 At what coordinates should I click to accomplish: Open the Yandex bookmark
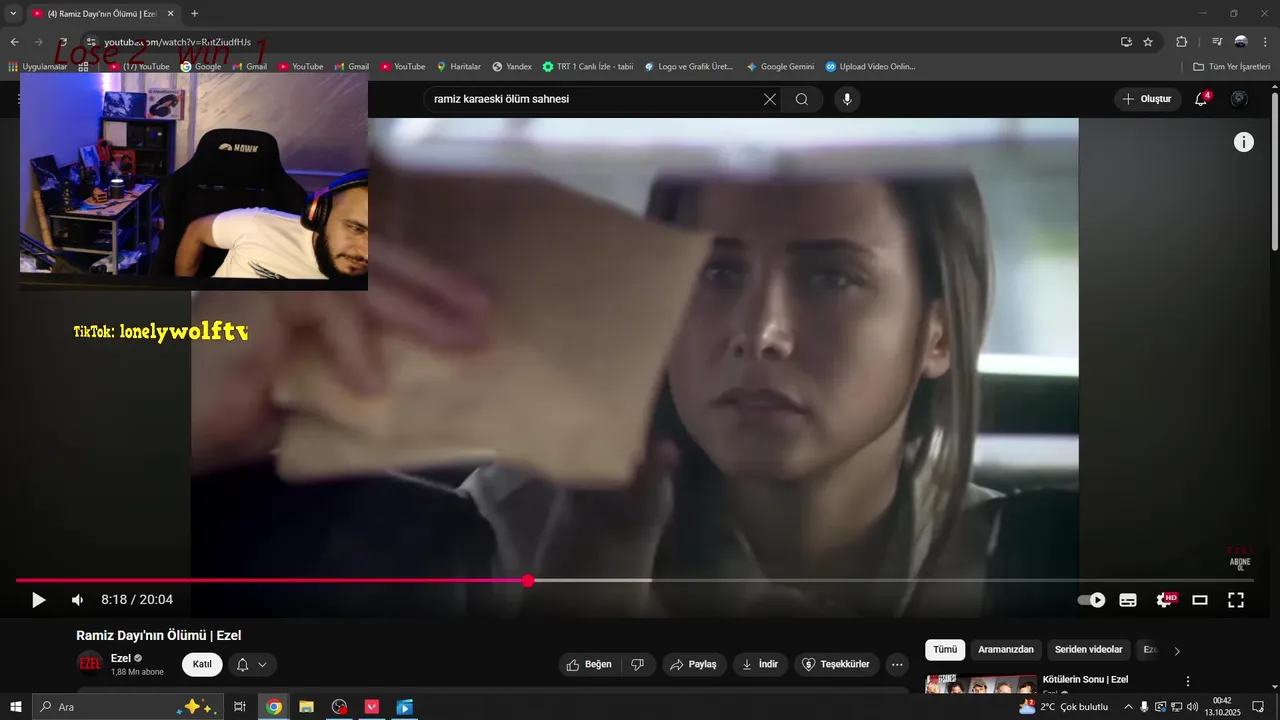[x=512, y=67]
